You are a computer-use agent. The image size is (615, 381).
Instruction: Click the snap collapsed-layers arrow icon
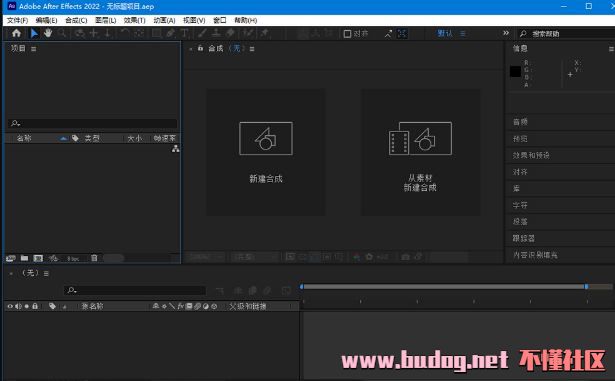coord(388,34)
